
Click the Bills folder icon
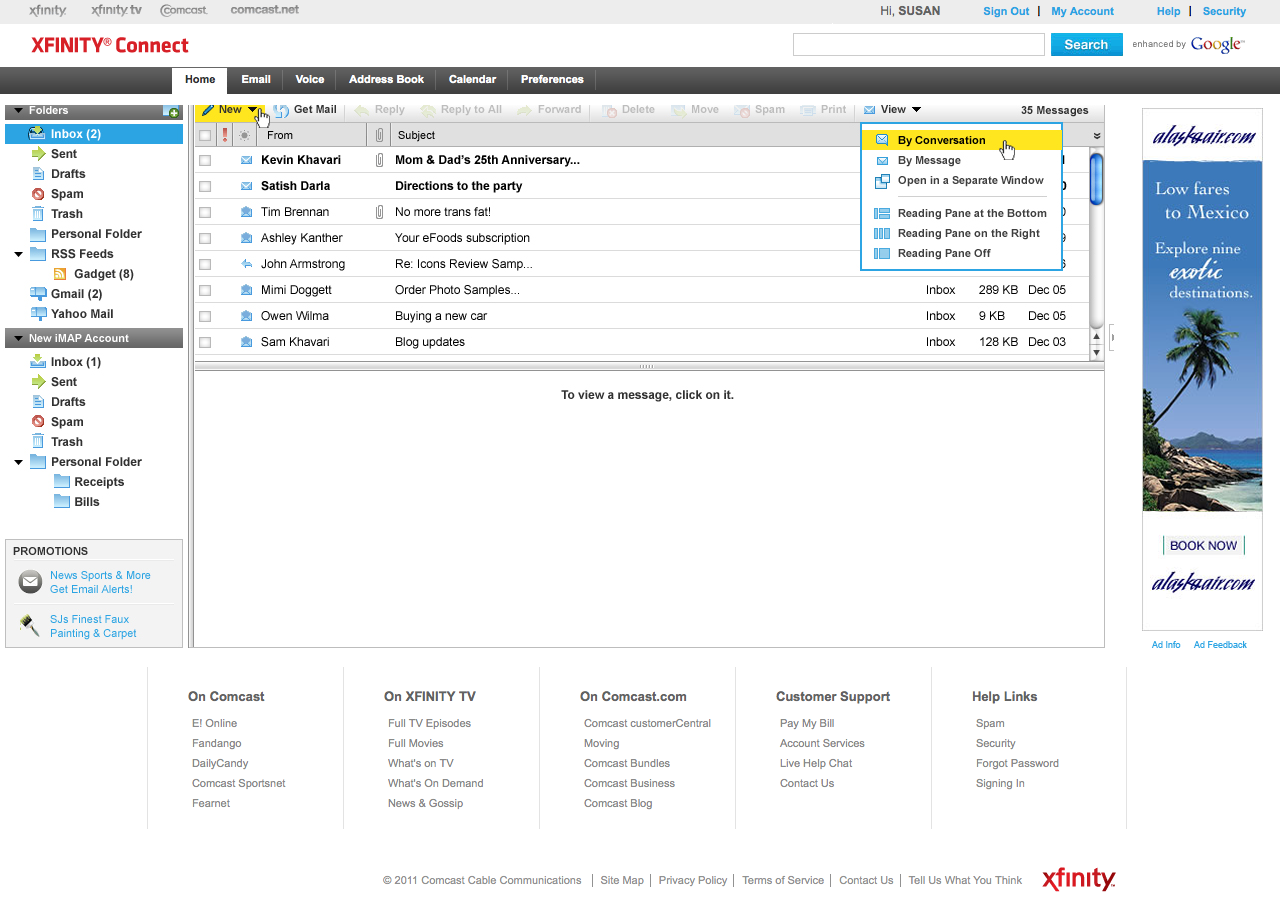point(61,502)
